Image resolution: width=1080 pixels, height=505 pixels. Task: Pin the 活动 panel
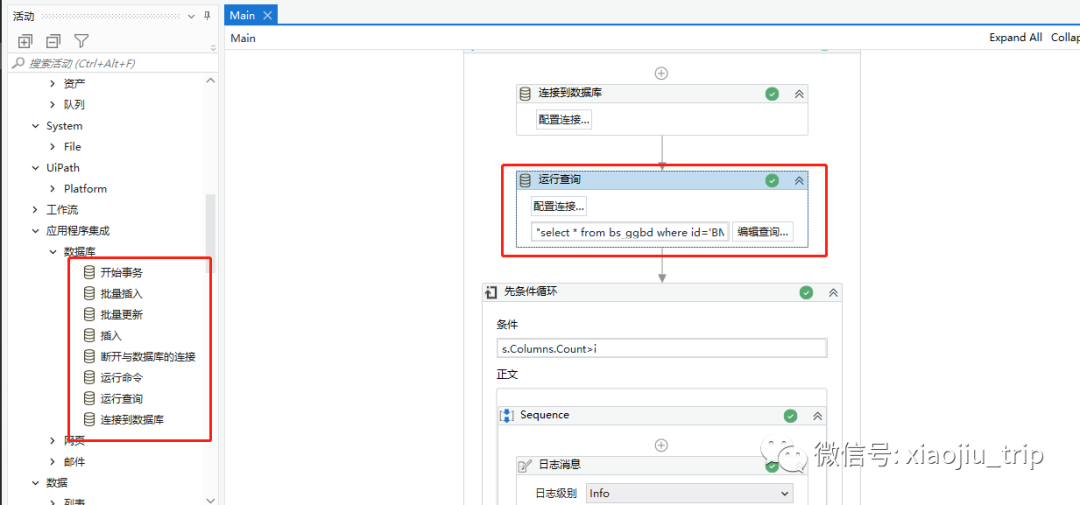click(x=207, y=16)
